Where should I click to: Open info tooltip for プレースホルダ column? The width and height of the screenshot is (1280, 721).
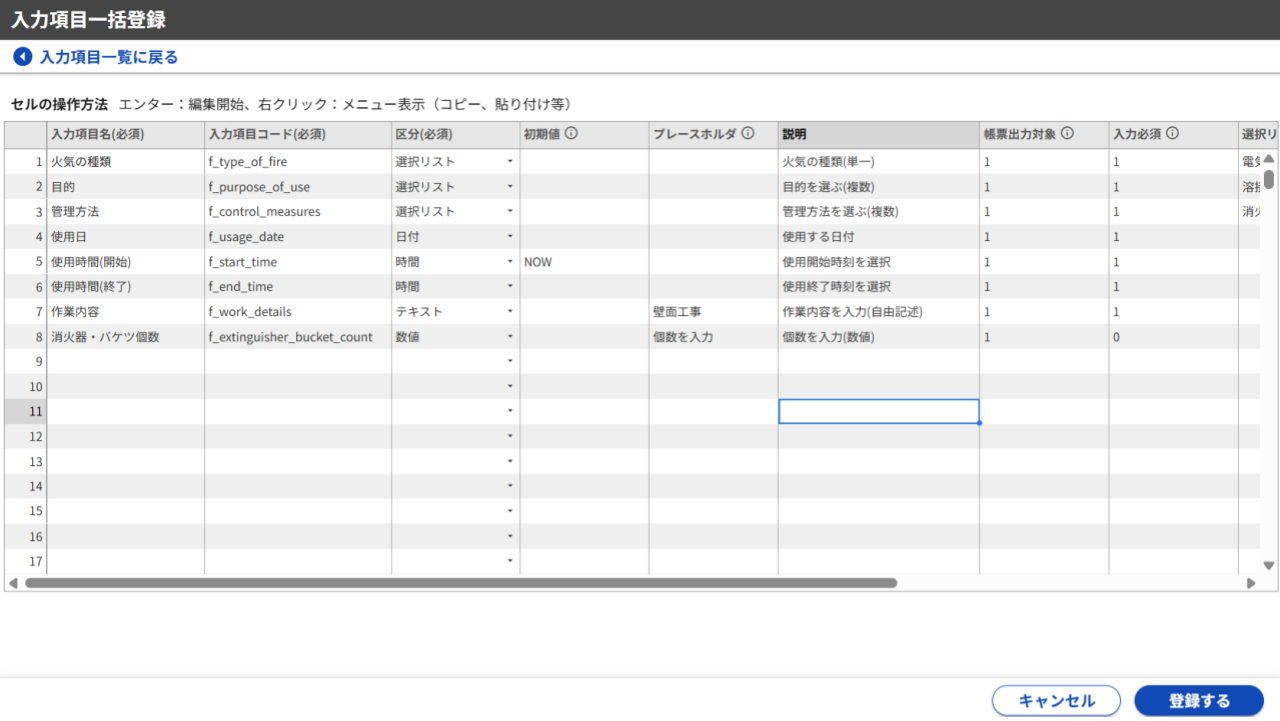point(748,133)
